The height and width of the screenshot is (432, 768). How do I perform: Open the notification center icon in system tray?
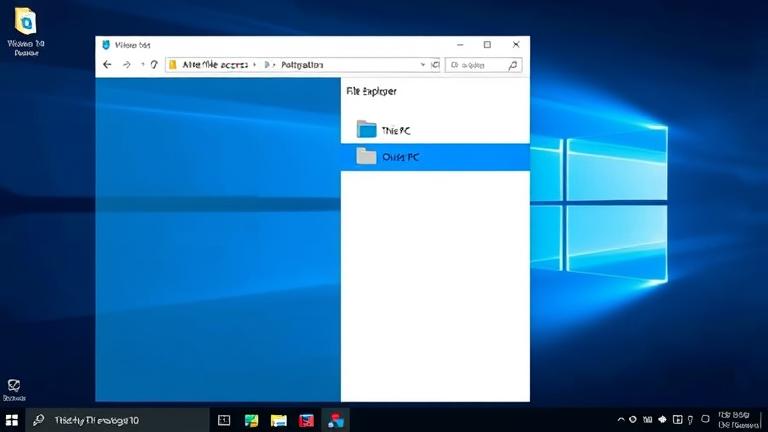(705, 419)
